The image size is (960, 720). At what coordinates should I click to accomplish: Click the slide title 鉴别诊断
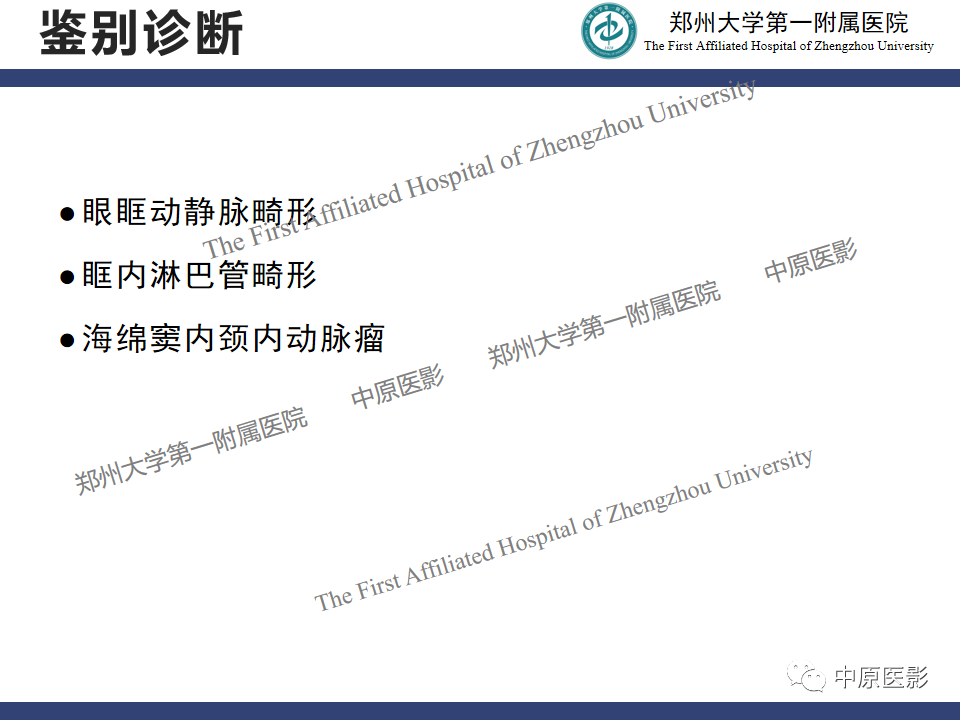coord(141,32)
